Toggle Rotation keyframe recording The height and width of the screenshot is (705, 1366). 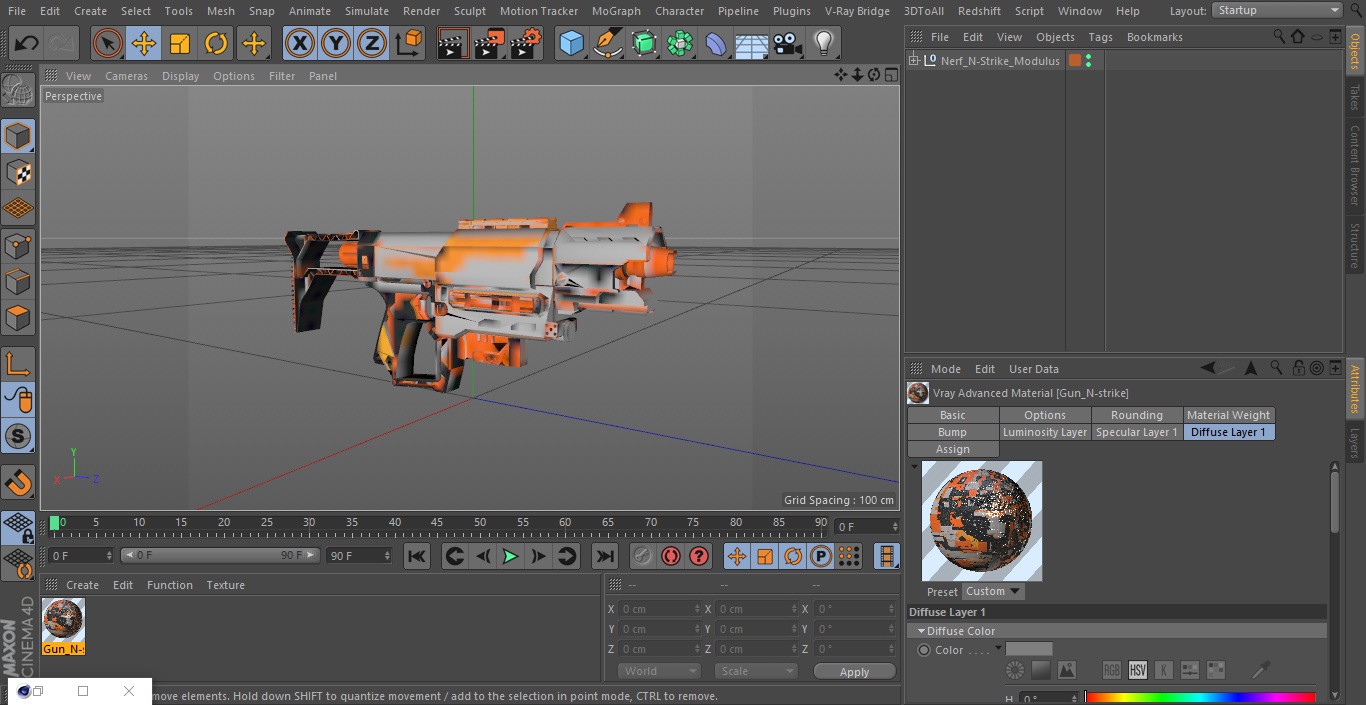pyautogui.click(x=793, y=556)
